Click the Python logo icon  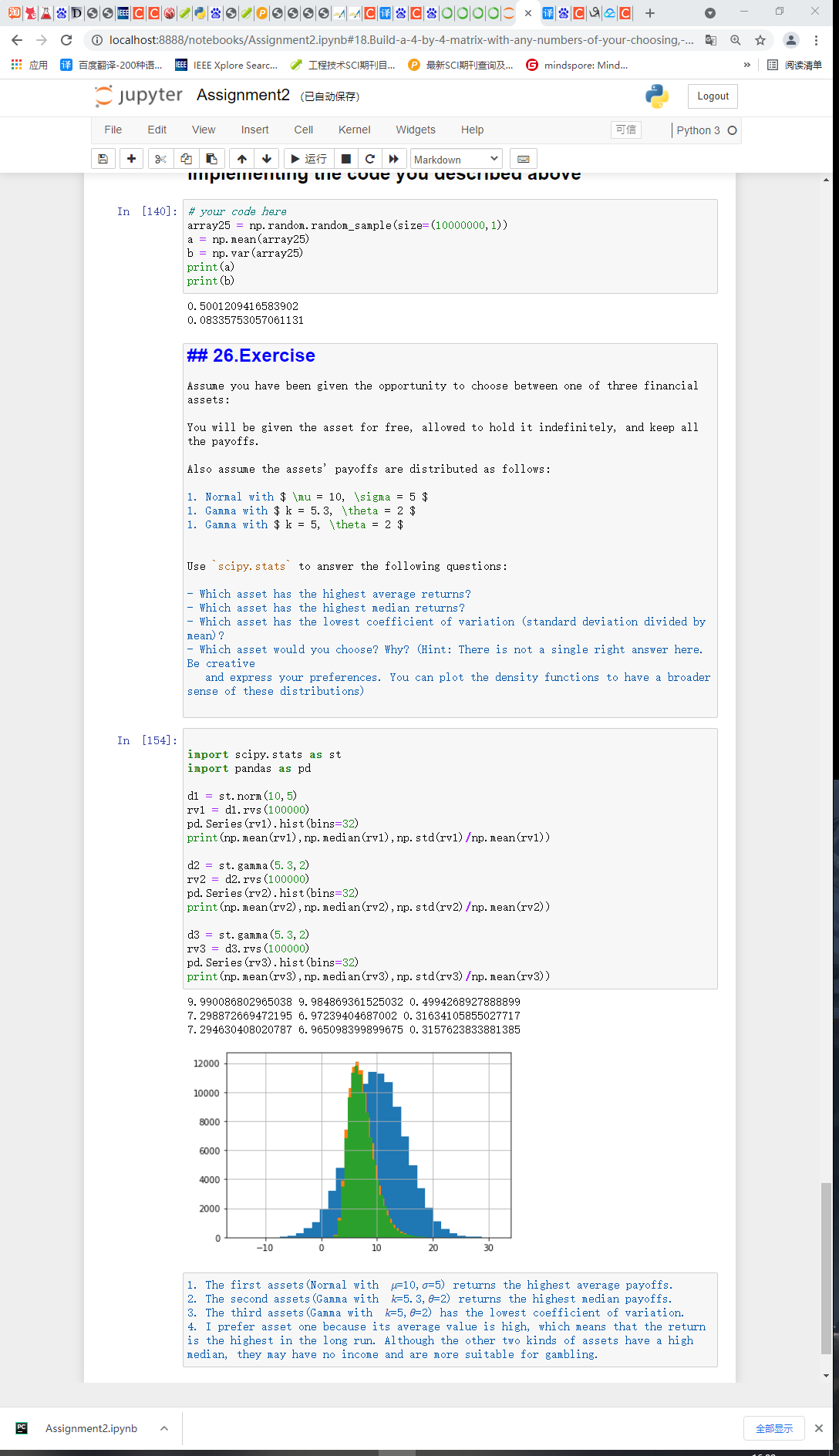[657, 96]
